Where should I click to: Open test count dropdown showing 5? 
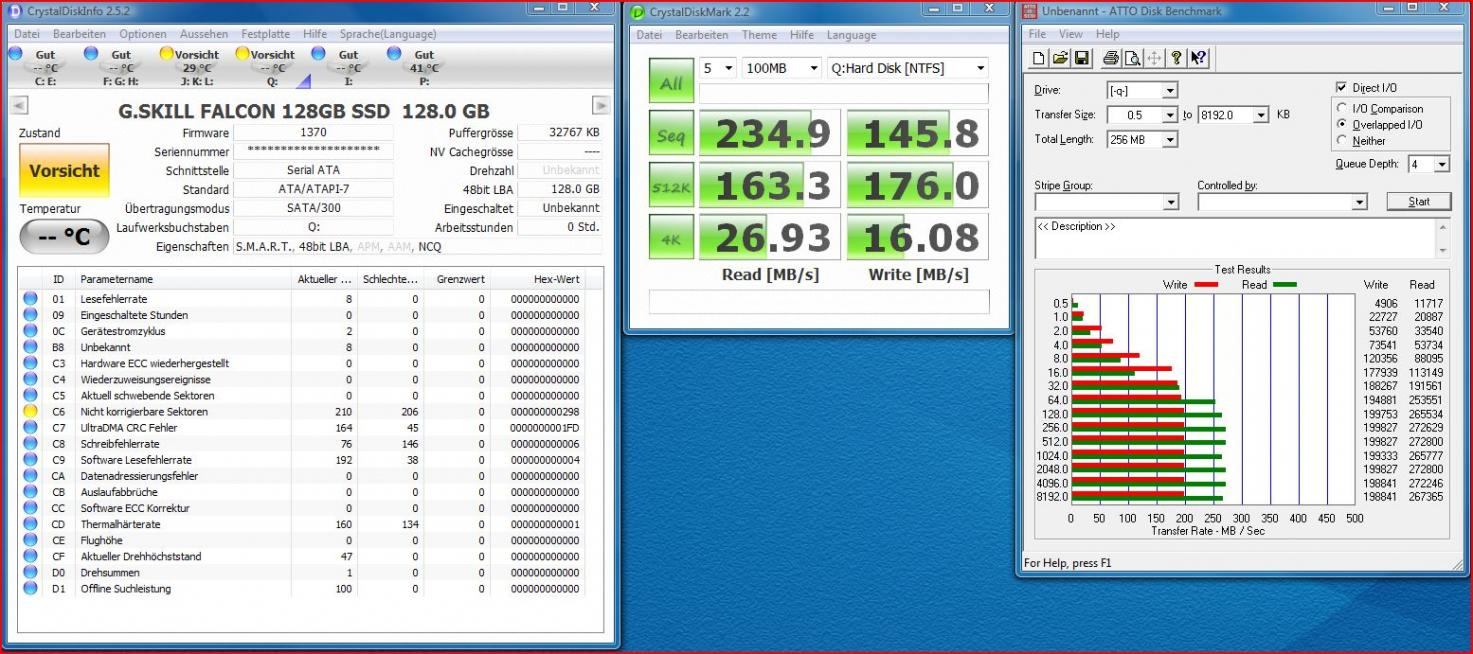(x=718, y=68)
